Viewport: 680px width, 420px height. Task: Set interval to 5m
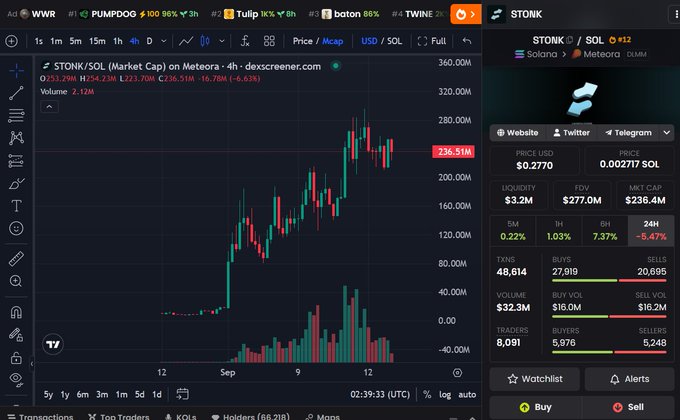[75, 41]
